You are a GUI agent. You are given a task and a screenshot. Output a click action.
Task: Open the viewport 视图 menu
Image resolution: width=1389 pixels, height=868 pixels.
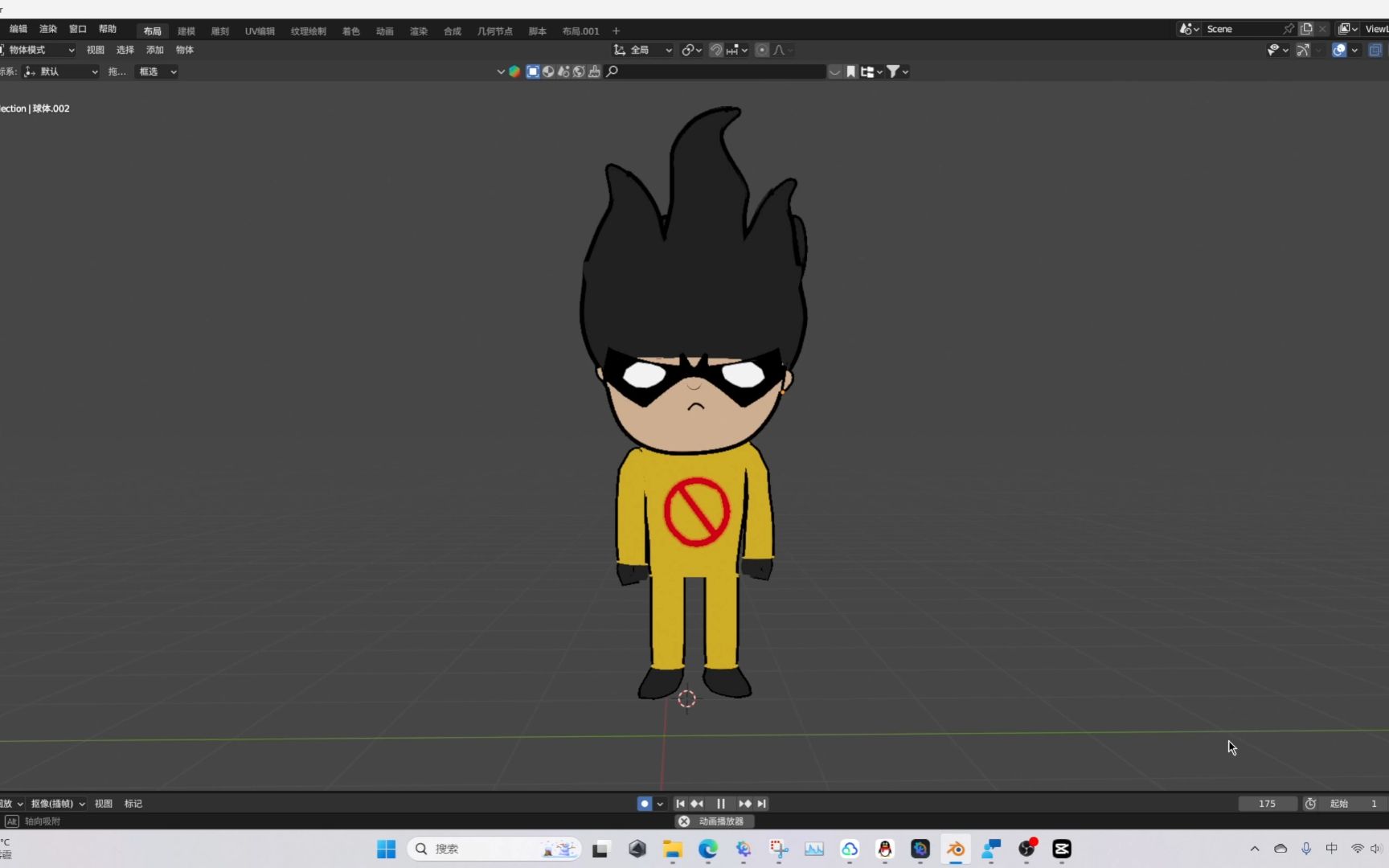pyautogui.click(x=96, y=50)
